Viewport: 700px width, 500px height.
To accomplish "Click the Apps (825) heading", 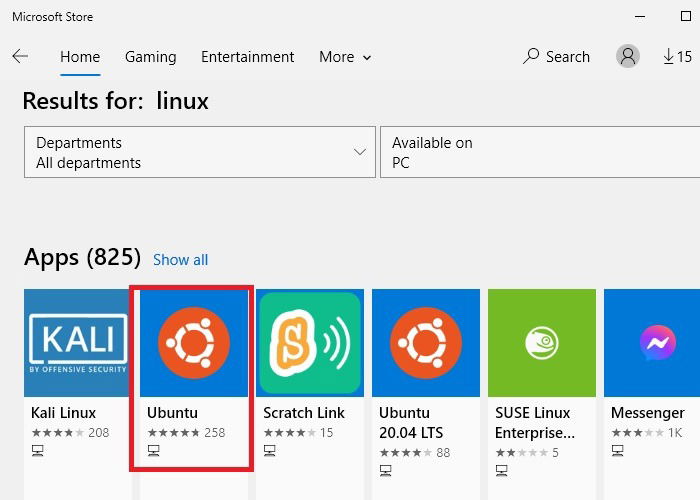I will pos(83,257).
